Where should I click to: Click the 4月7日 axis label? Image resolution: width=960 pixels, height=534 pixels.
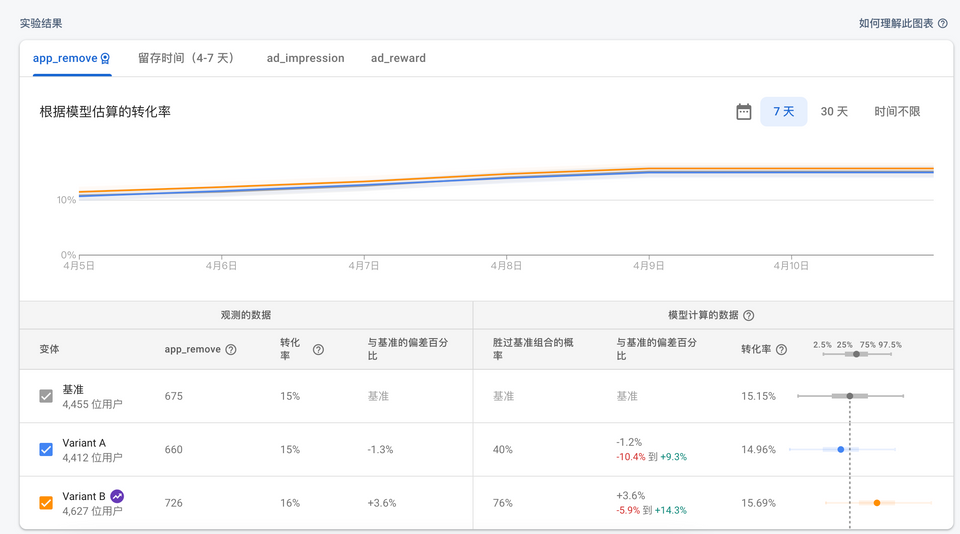coord(364,266)
